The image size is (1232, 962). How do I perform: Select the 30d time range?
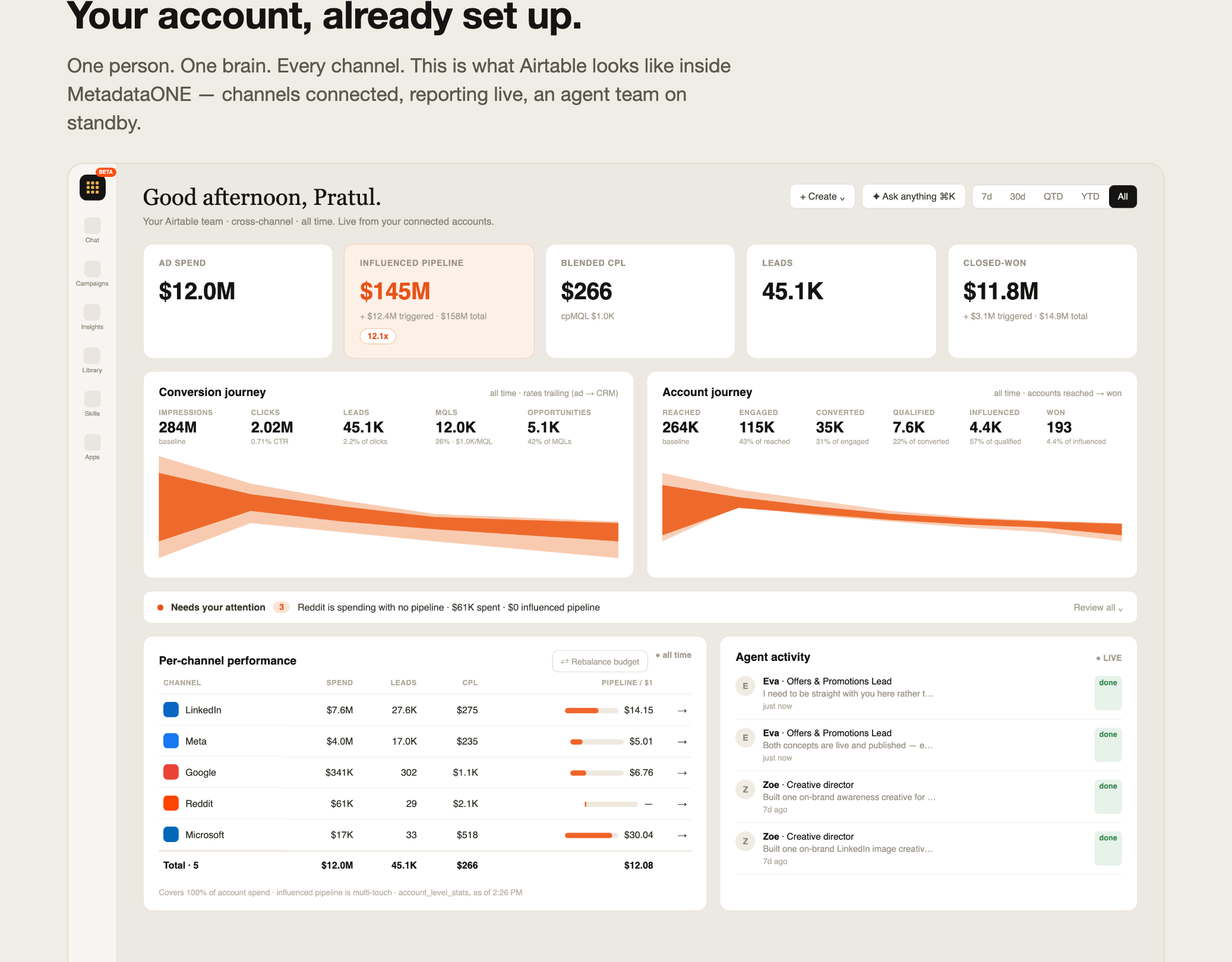coord(1018,197)
